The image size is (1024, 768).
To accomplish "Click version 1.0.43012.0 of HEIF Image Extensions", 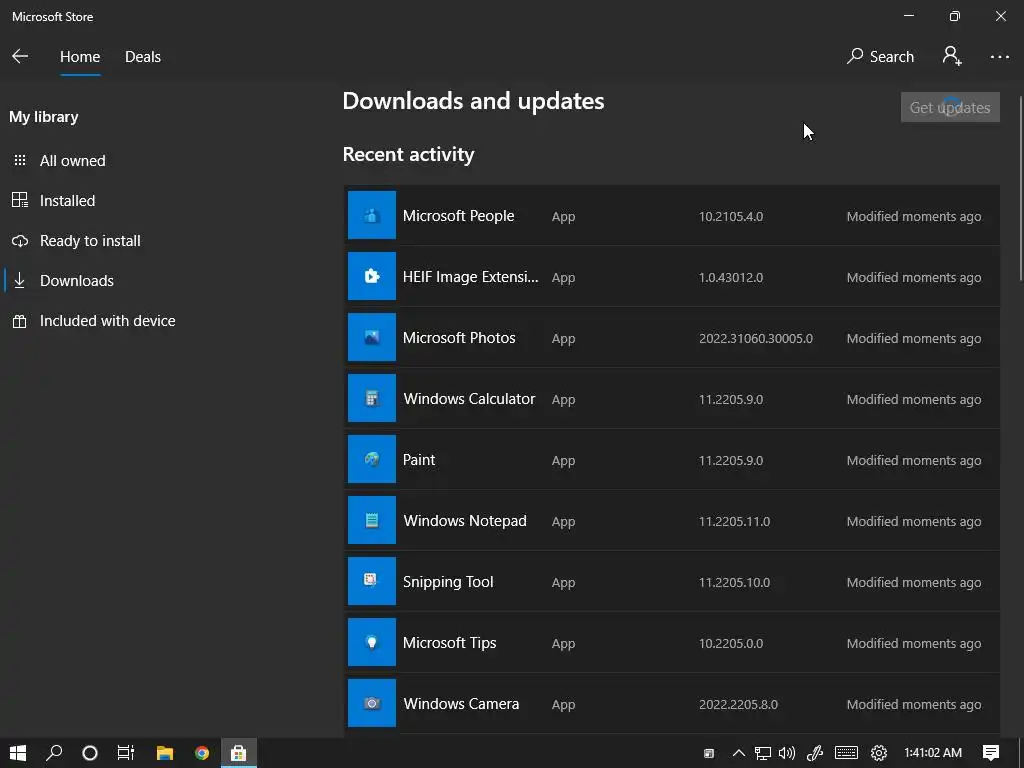I will 731,278.
